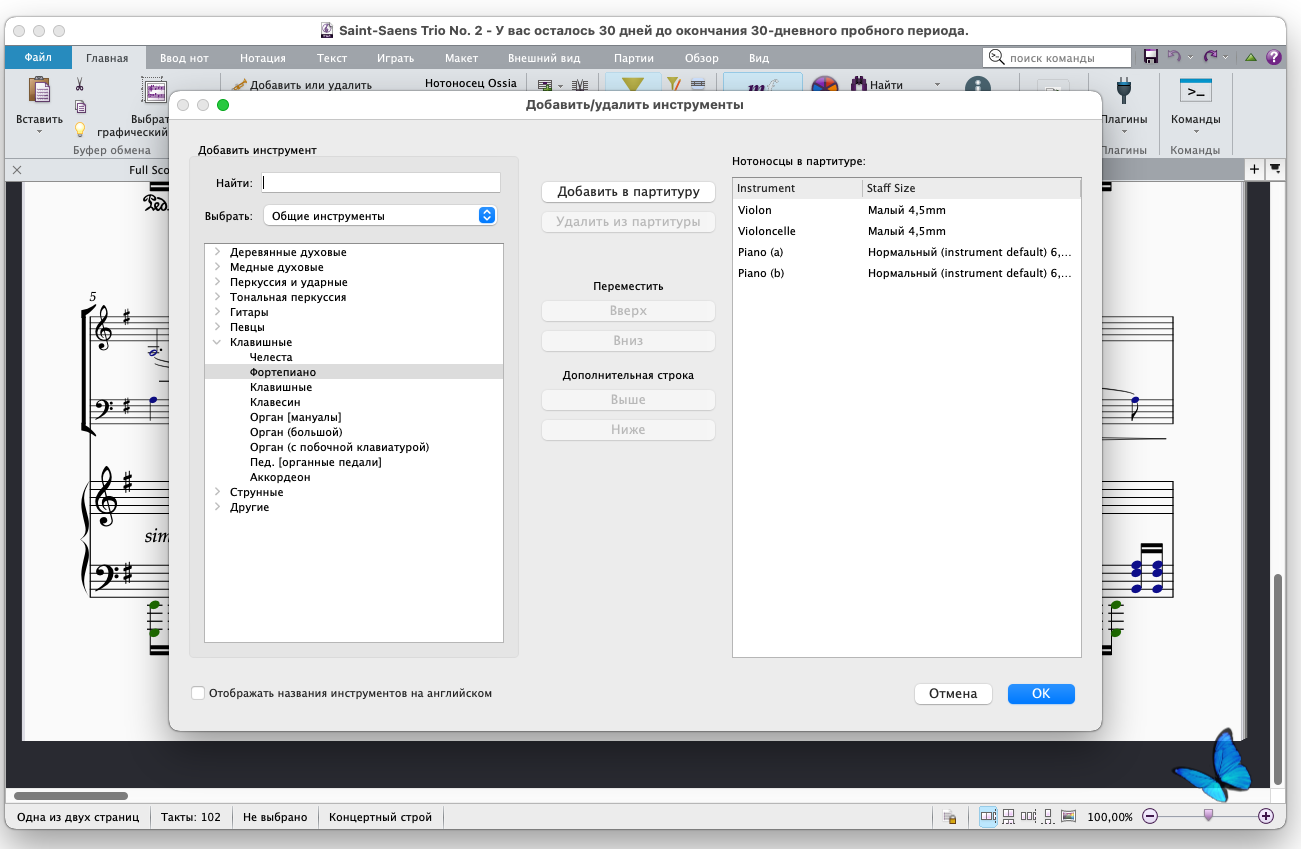Click the horizontal scrollbar at the bottom
The width and height of the screenshot is (1301, 849).
click(71, 796)
